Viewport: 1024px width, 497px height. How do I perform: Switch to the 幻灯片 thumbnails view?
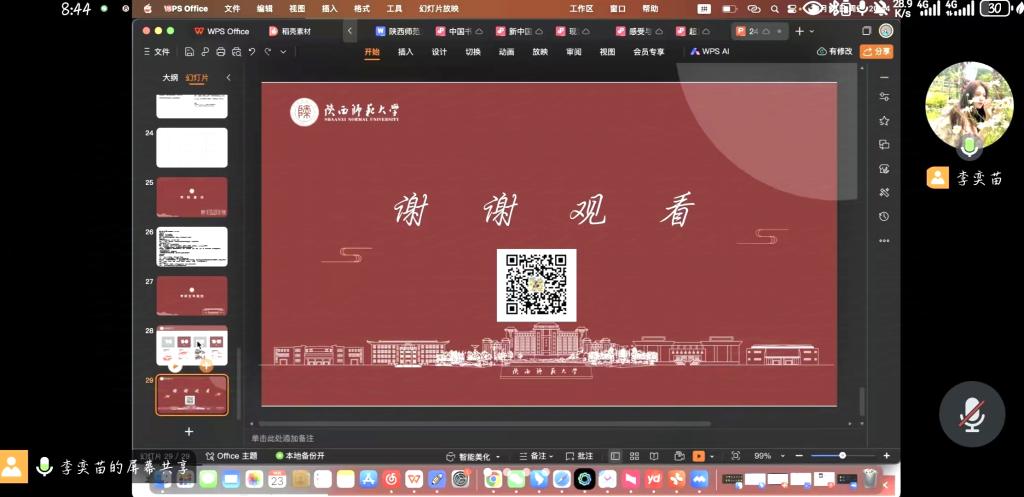(197, 78)
